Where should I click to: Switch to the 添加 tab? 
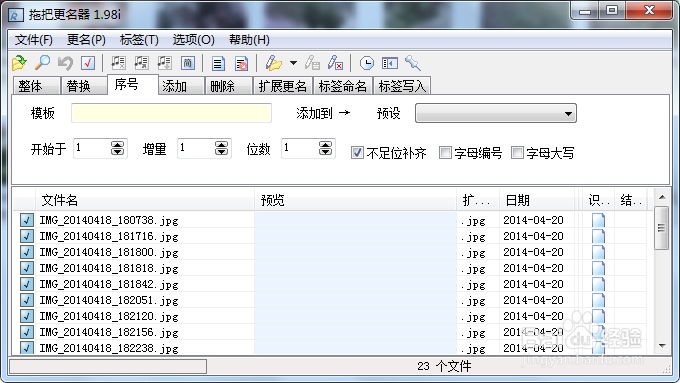(181, 86)
